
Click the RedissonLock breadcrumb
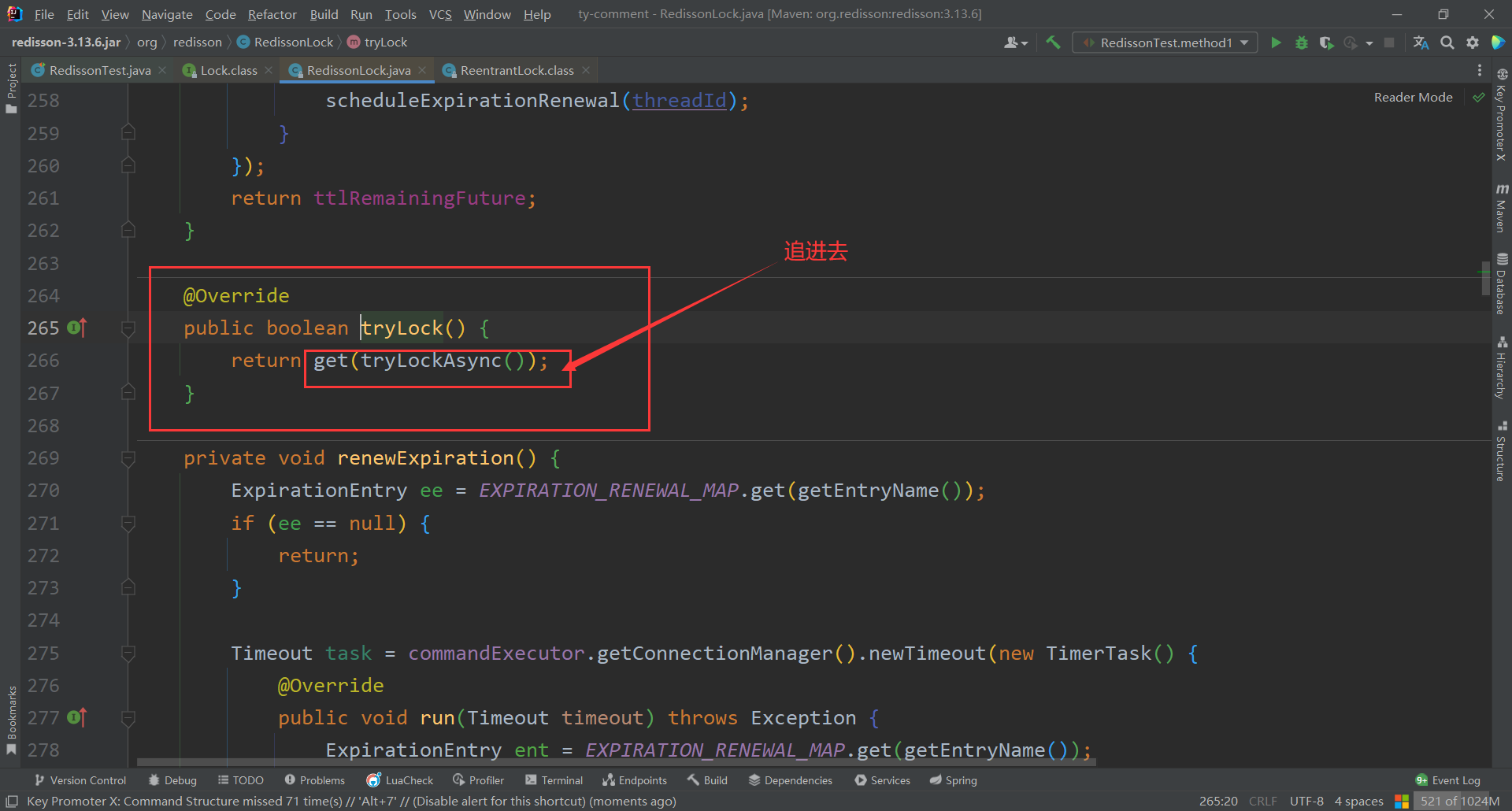tap(285, 43)
